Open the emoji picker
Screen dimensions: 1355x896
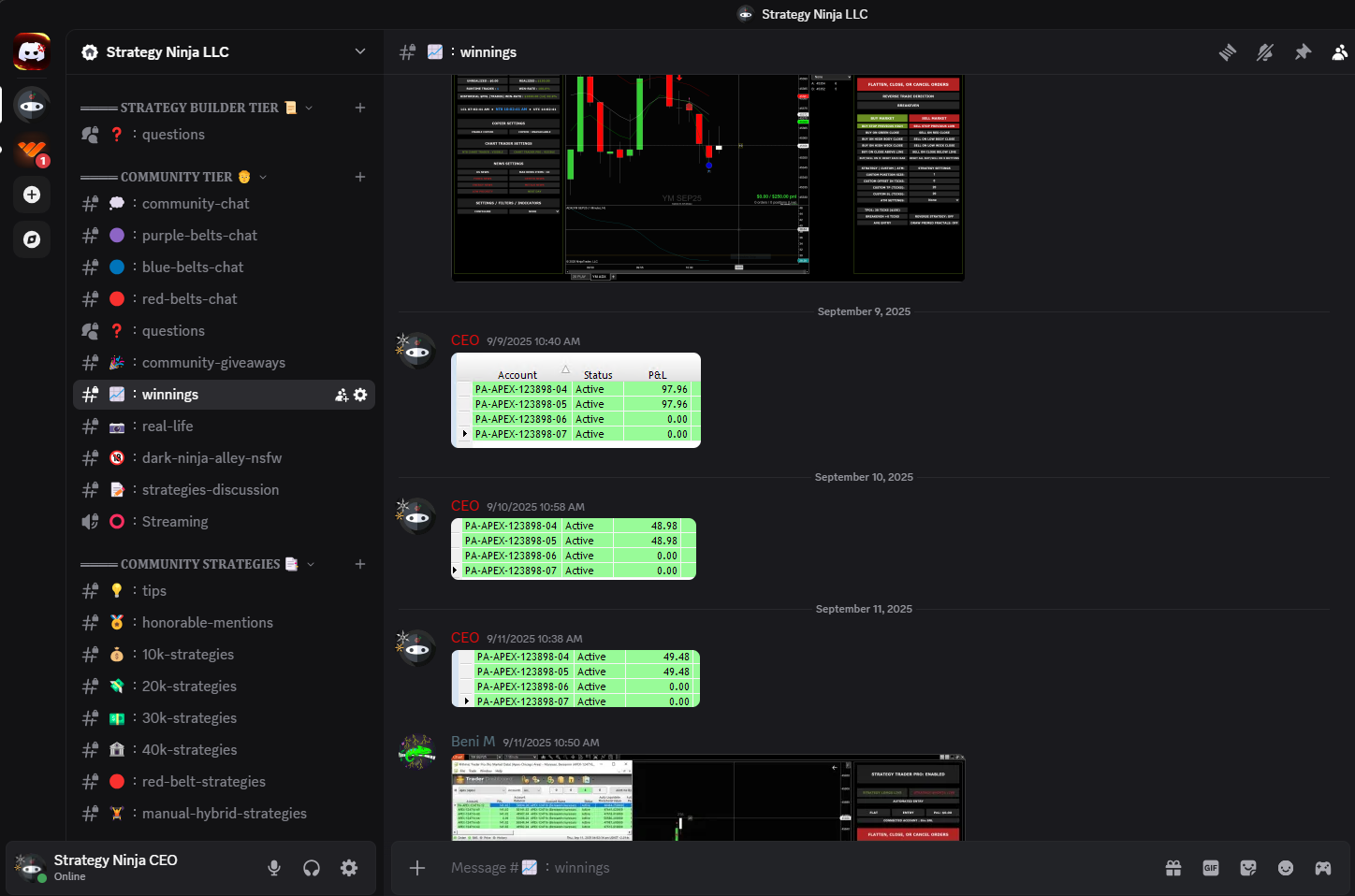click(x=1286, y=867)
